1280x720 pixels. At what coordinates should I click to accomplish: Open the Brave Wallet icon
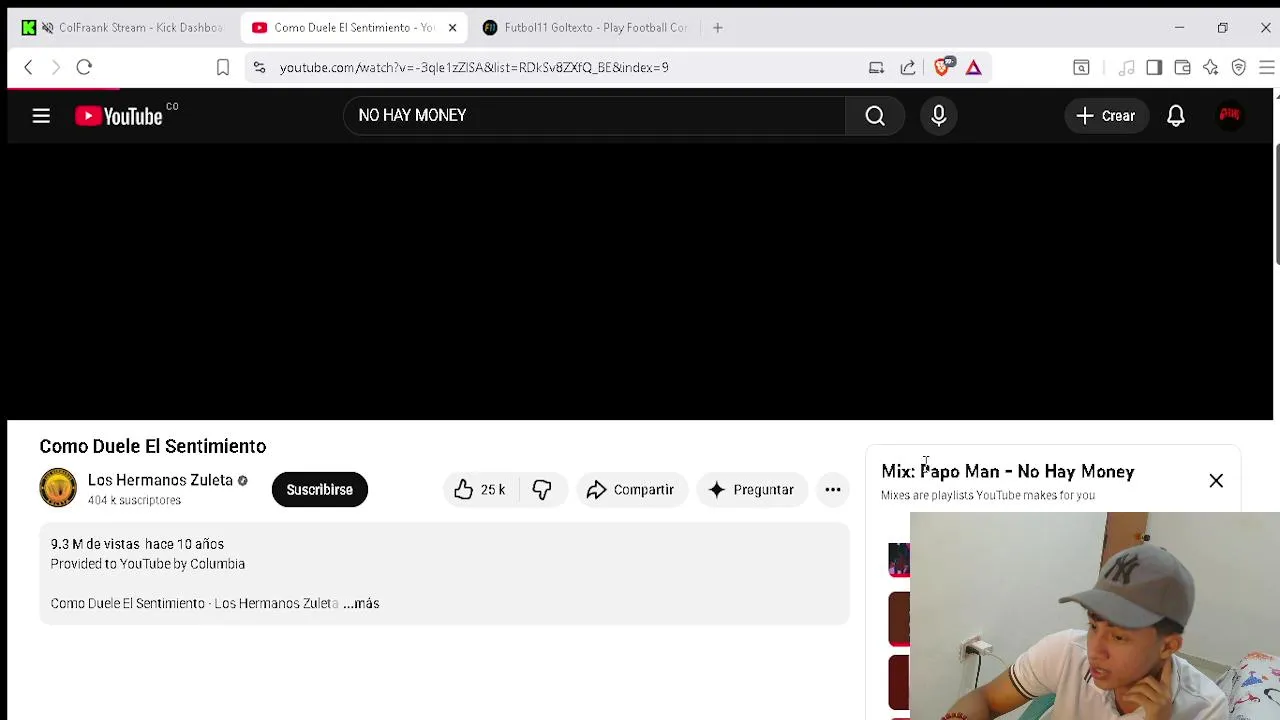tap(1182, 68)
